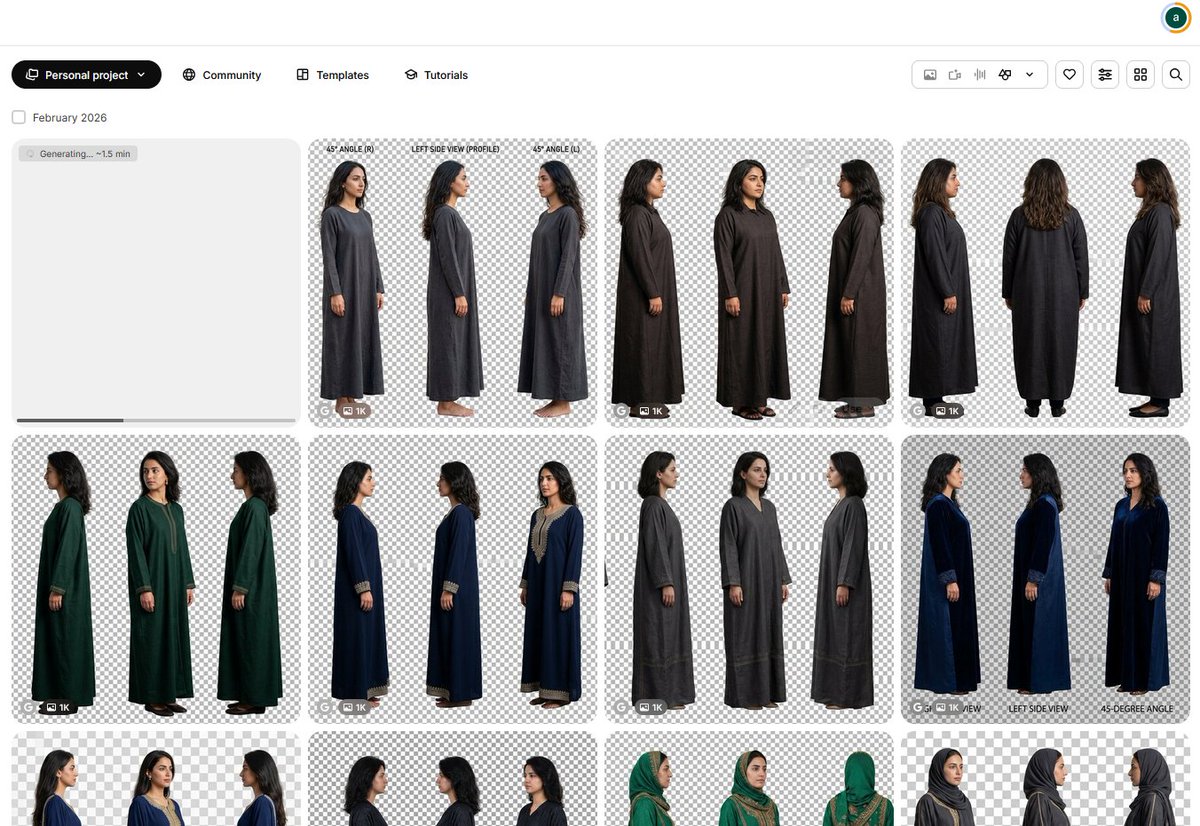Switch to grid layout view
Viewport: 1200px width, 826px height.
pyautogui.click(x=1140, y=74)
